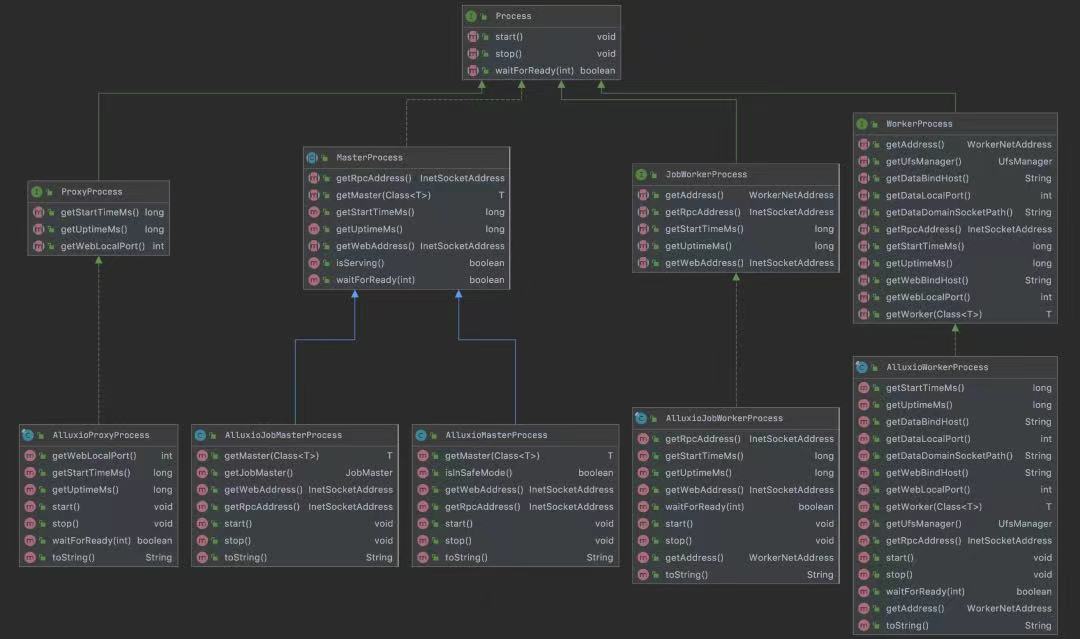Select the AlluxioJobMasterProcess node title
The image size is (1080, 639).
pyautogui.click(x=283, y=435)
